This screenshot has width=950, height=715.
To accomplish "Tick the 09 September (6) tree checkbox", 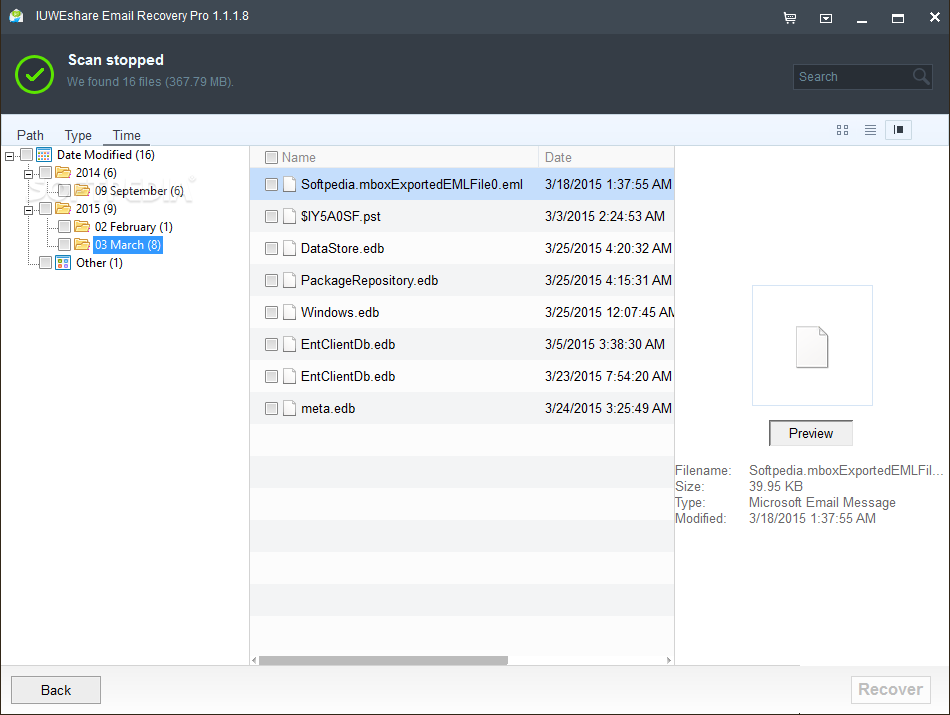I will click(x=64, y=191).
